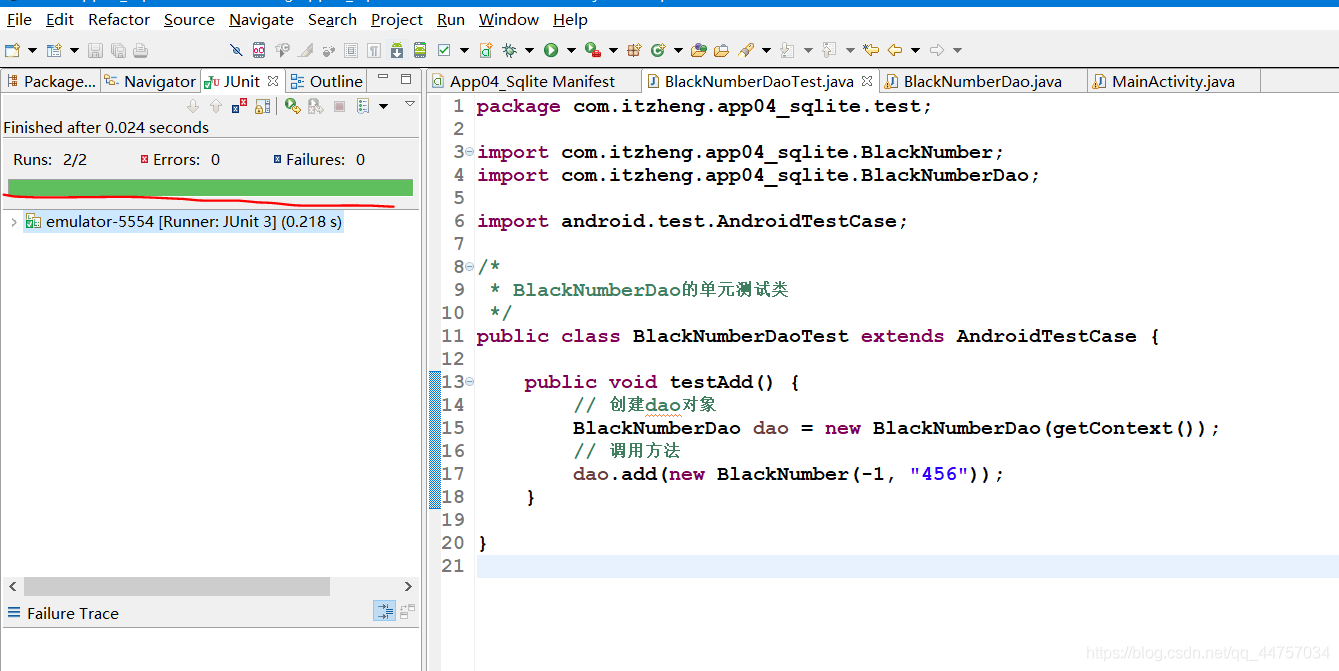Toggle Skip All Breakpoints icon
Screen dimensions: 1339x671
pyautogui.click(x=236, y=50)
